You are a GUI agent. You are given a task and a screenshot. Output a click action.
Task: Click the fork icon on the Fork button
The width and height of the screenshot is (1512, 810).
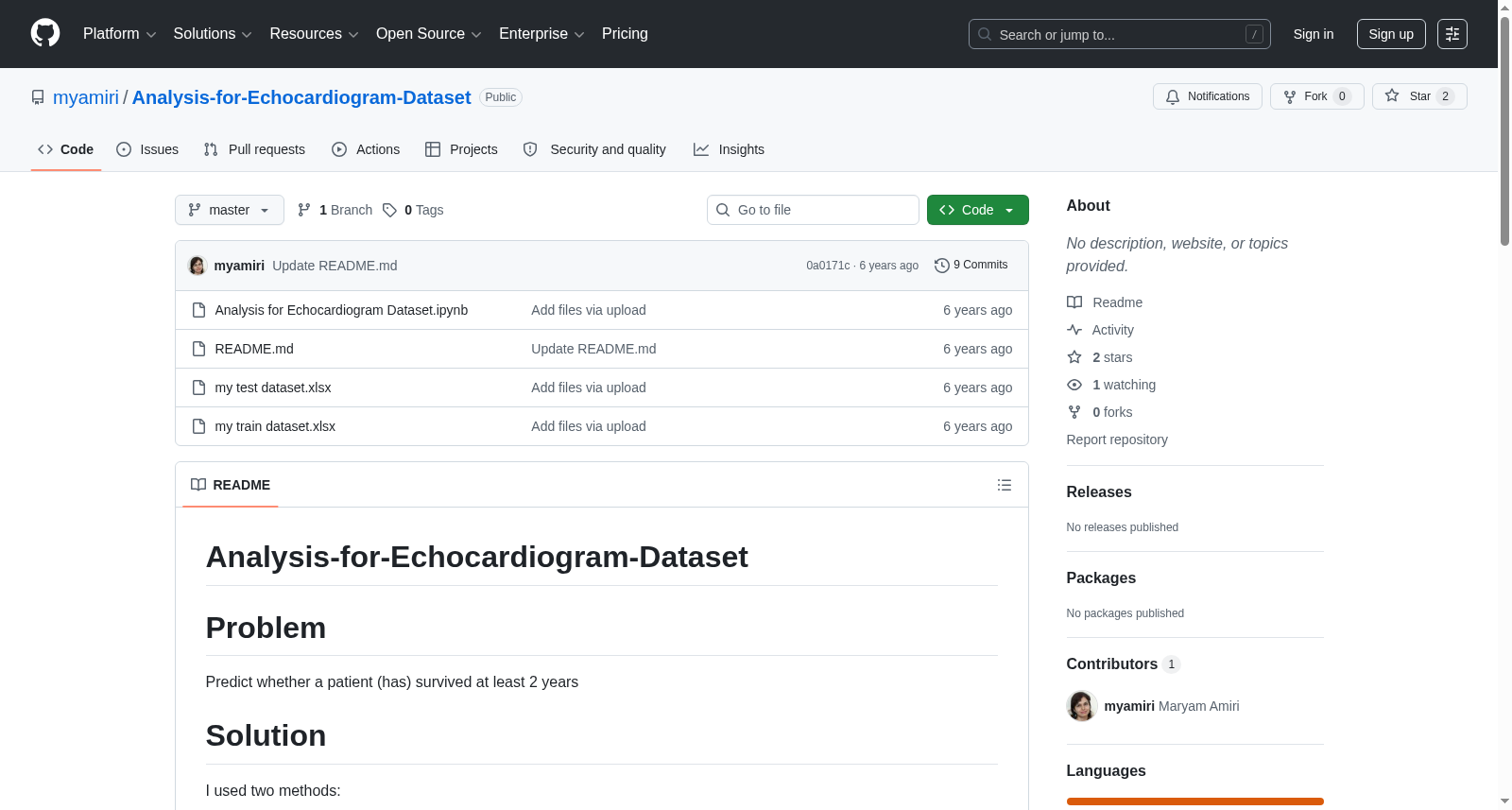[x=1290, y=96]
